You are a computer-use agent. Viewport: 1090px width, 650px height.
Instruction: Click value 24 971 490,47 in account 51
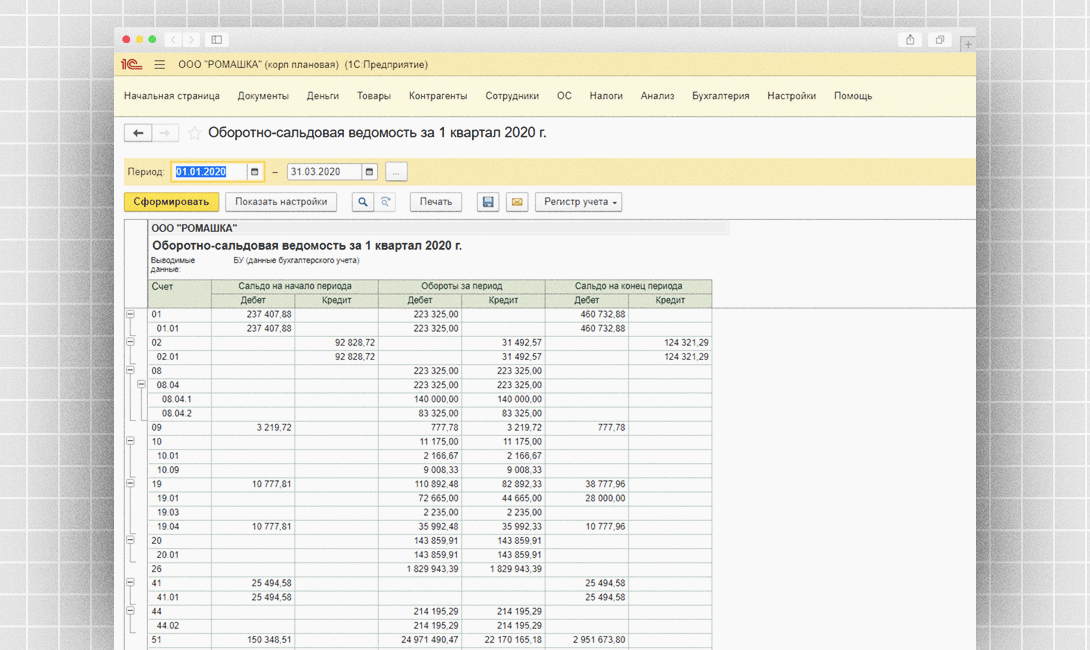pos(430,640)
